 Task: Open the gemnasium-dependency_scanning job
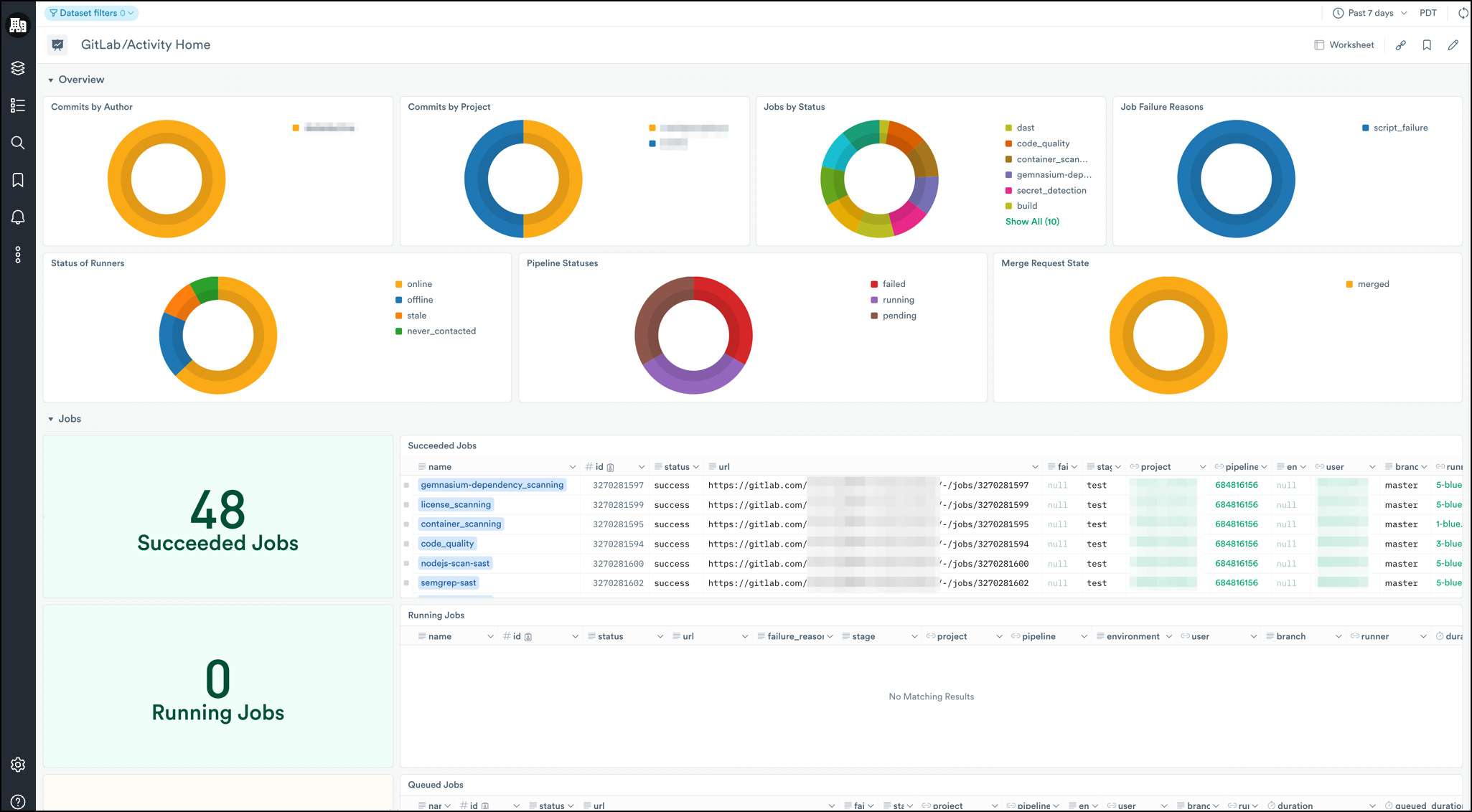[492, 485]
